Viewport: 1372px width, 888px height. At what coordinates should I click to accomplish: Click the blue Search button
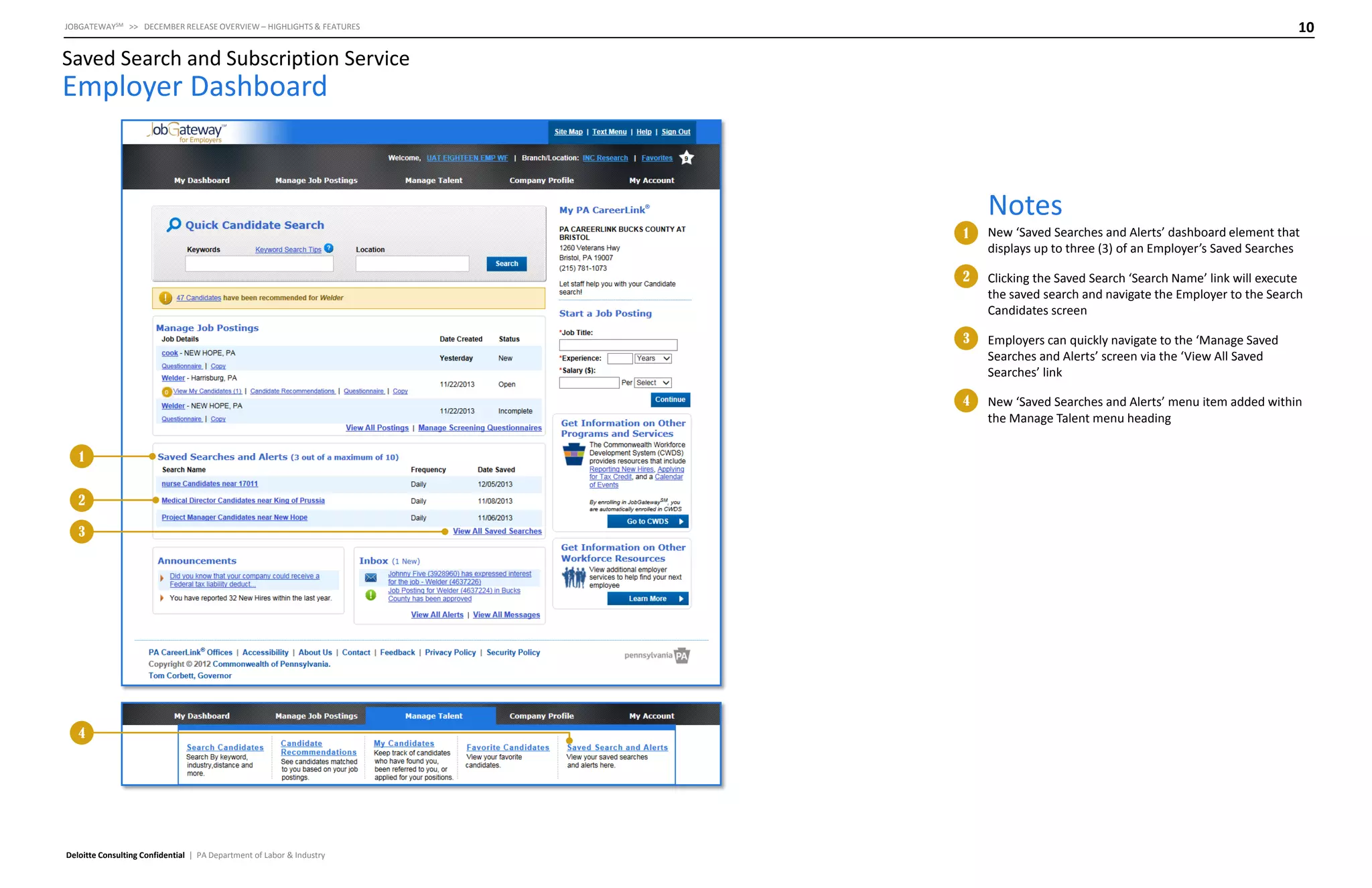point(506,263)
